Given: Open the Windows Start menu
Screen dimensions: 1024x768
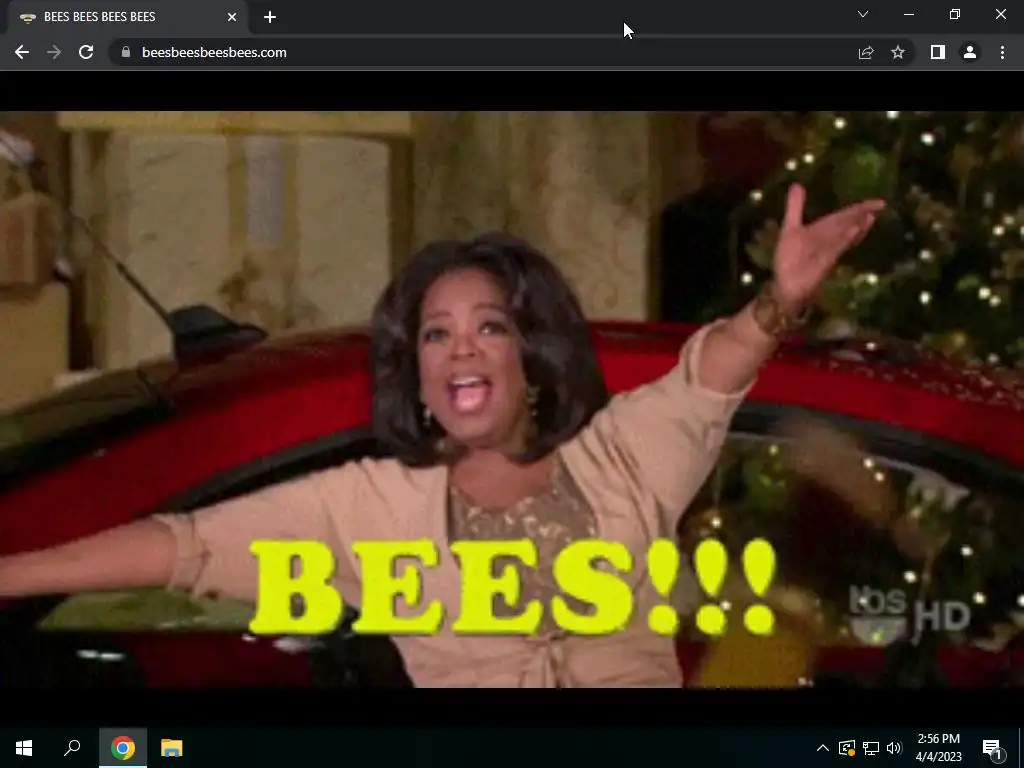Looking at the screenshot, I should click(24, 748).
